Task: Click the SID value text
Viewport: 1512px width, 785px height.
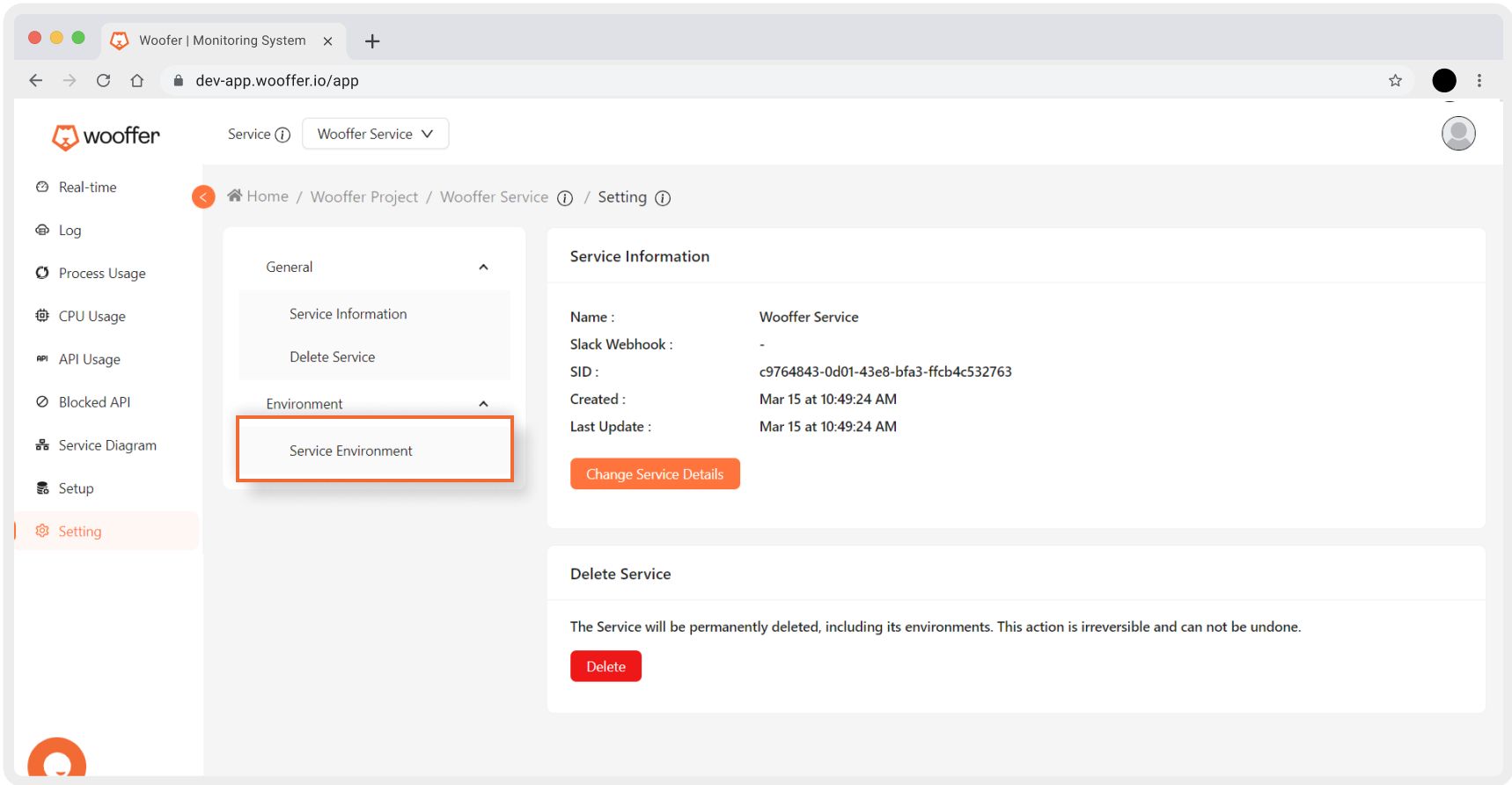Action: click(x=885, y=371)
